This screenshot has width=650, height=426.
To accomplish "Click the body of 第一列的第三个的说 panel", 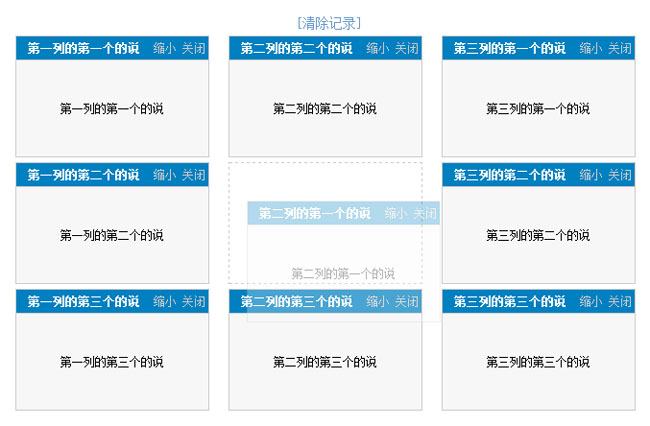I will pyautogui.click(x=111, y=362).
